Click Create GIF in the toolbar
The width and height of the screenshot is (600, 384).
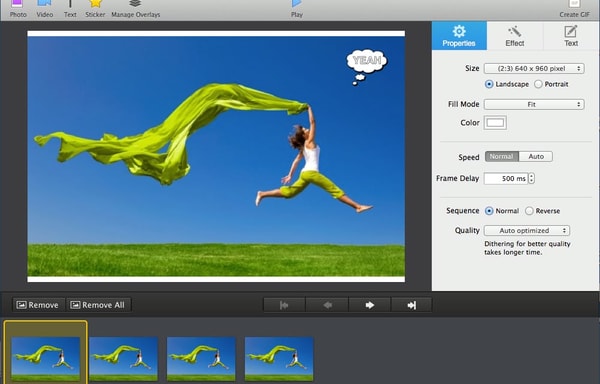[x=574, y=9]
